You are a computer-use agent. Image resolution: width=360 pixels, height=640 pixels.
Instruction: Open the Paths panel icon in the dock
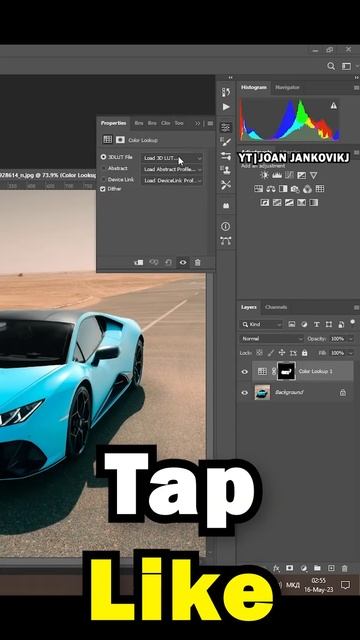[226, 241]
